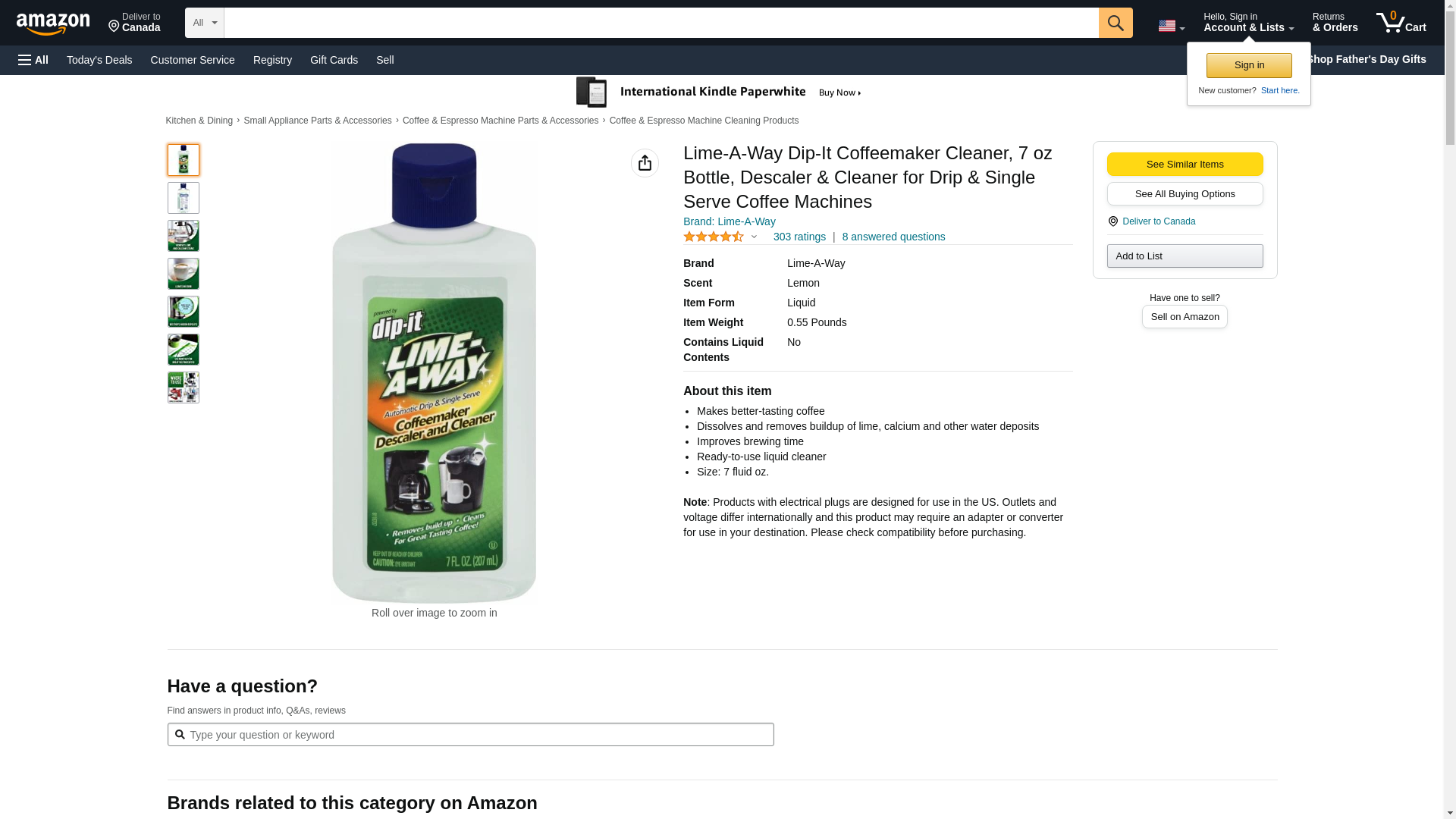Image resolution: width=1456 pixels, height=819 pixels.
Task: Expand the search category All dropdown
Action: click(x=204, y=23)
